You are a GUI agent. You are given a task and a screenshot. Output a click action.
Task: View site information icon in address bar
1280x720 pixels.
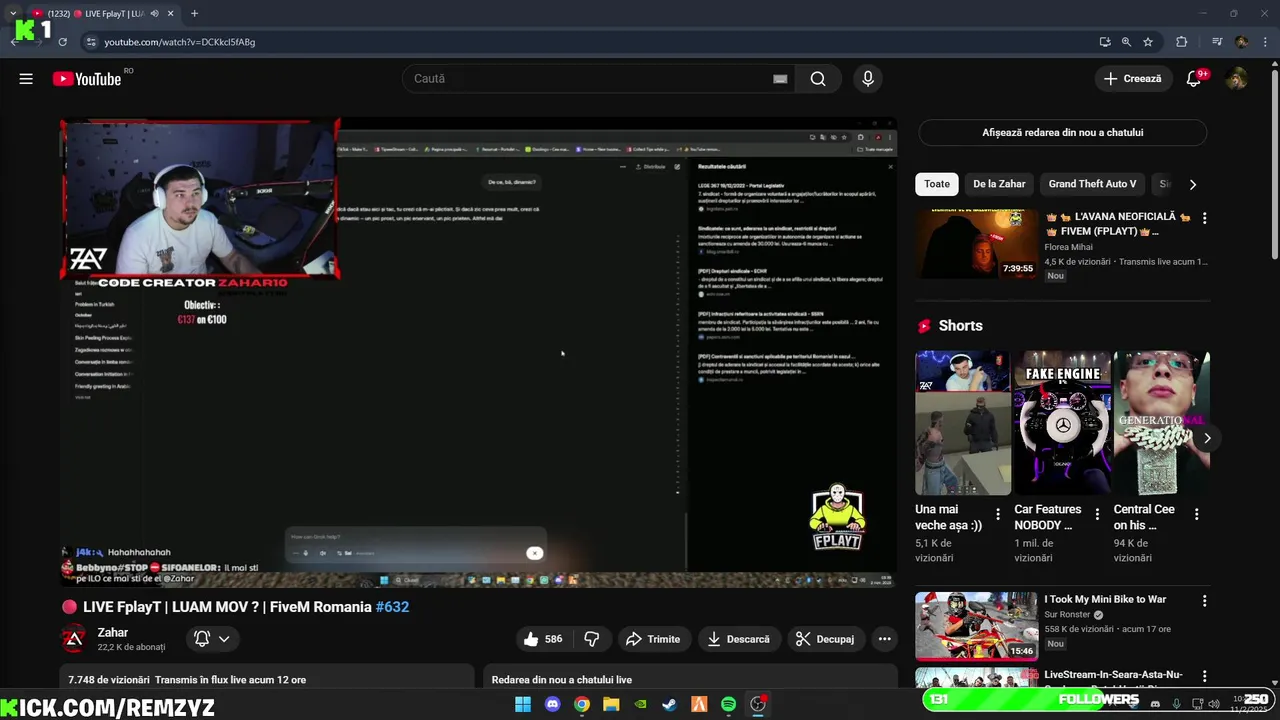(91, 42)
